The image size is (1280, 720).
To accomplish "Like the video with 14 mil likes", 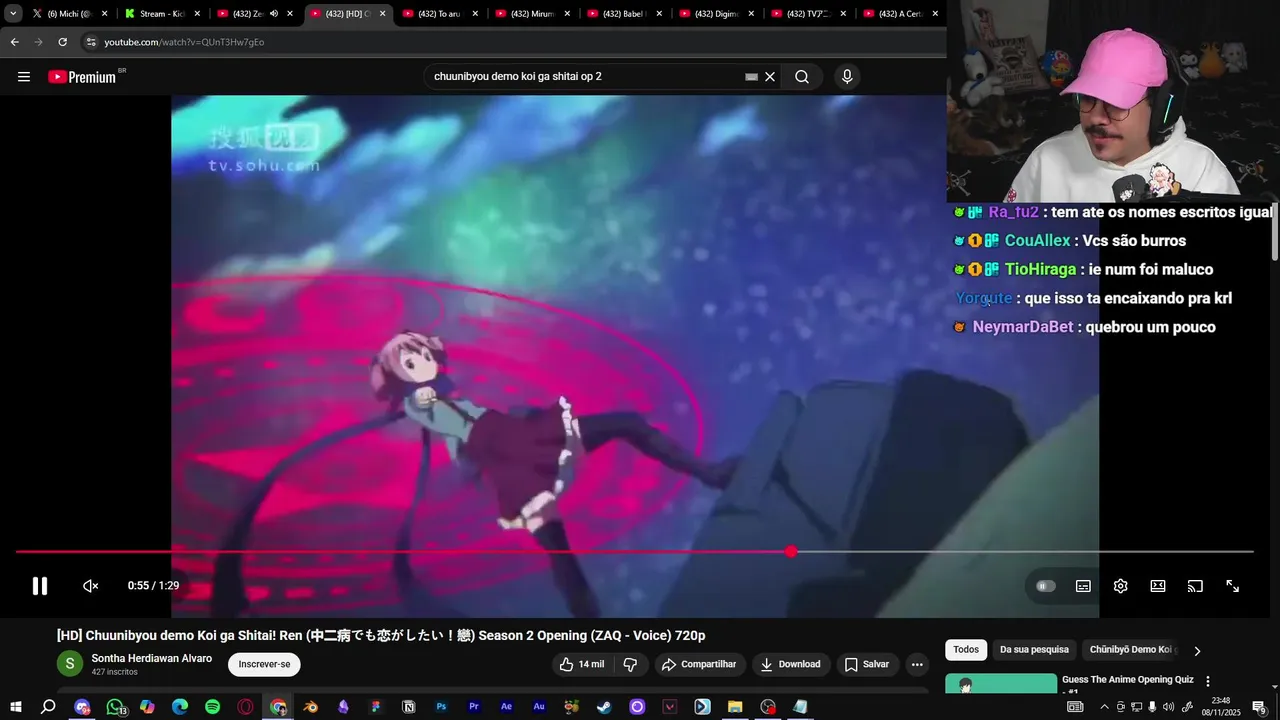I will [581, 664].
